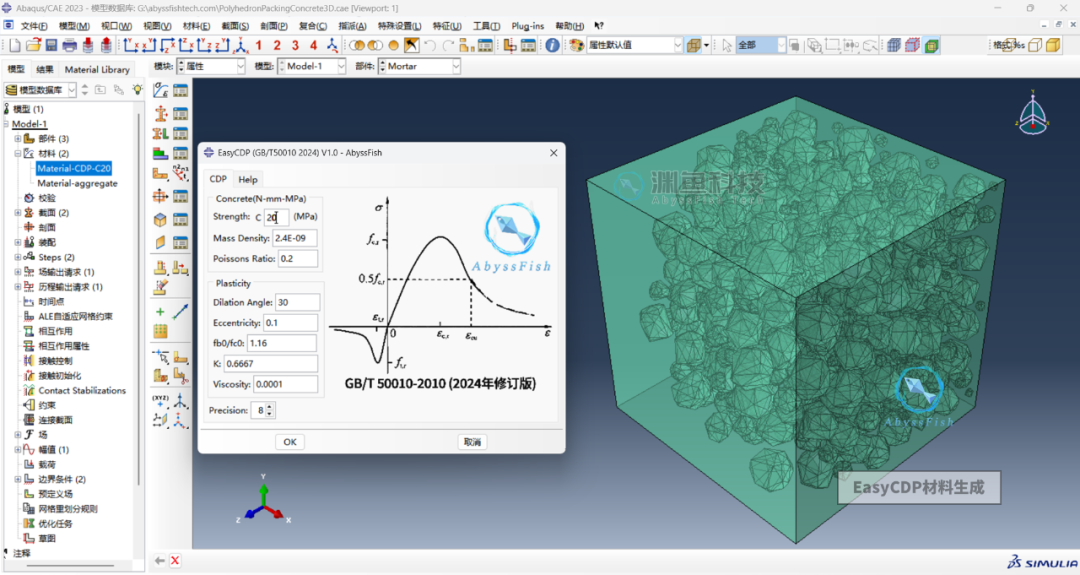Print the current viewport

(70, 45)
